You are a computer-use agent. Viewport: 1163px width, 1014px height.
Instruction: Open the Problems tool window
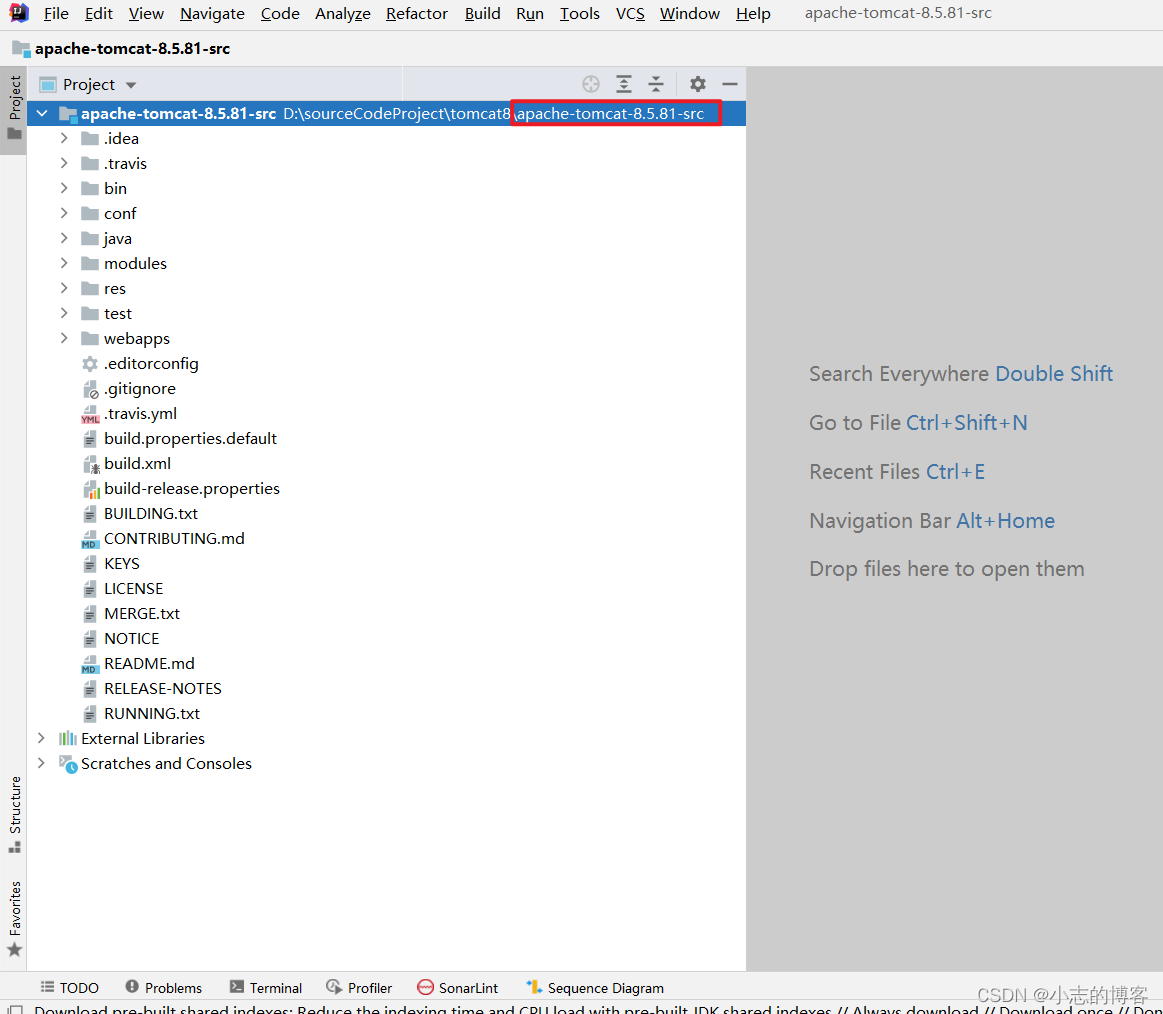(x=164, y=987)
